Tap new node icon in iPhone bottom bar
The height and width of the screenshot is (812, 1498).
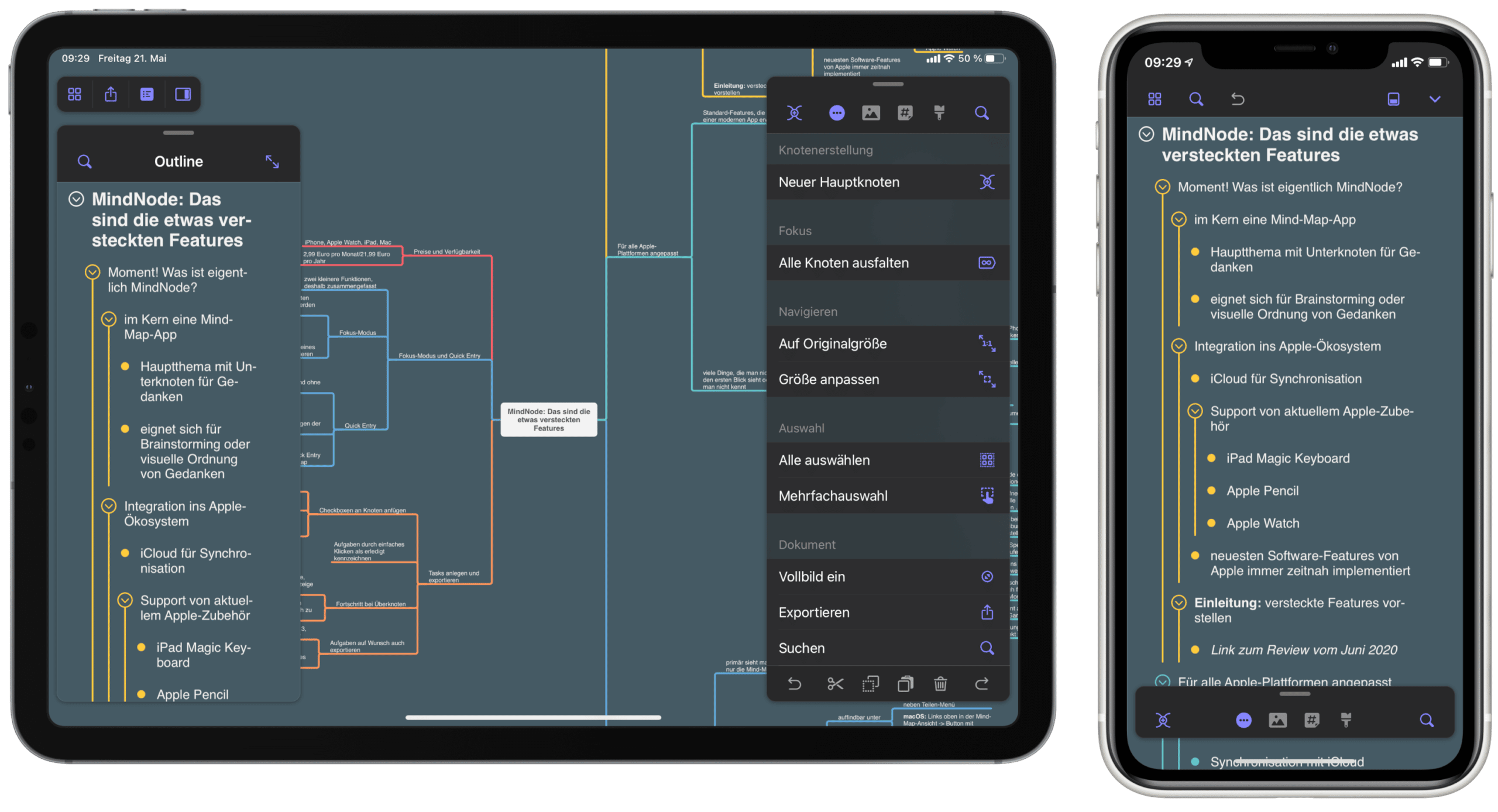[x=1163, y=720]
